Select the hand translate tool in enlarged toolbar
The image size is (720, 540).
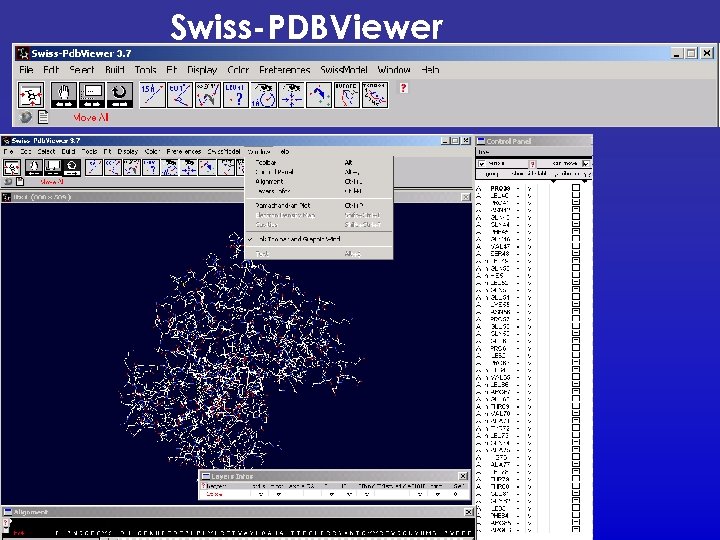(64, 95)
